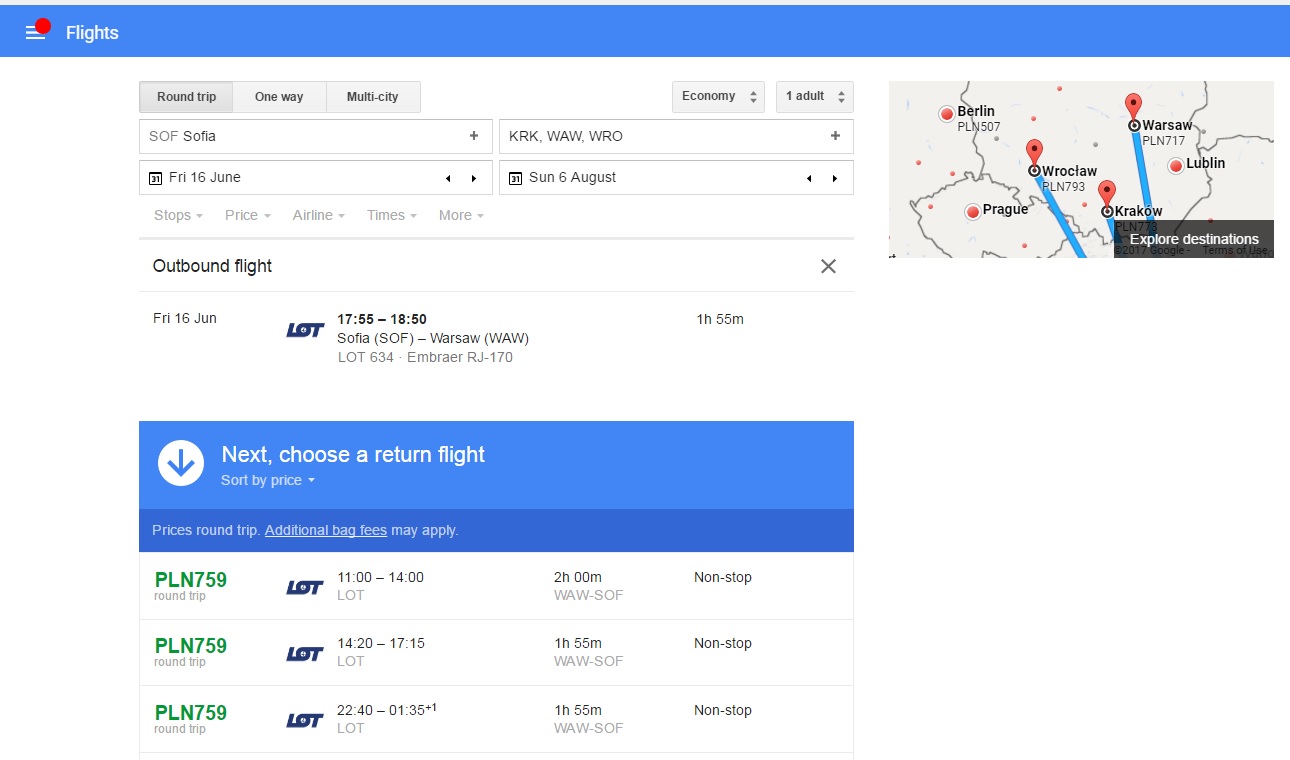Screen dimensions: 1290x760
Task: Click the Fri 16 June date field
Action: [315, 178]
